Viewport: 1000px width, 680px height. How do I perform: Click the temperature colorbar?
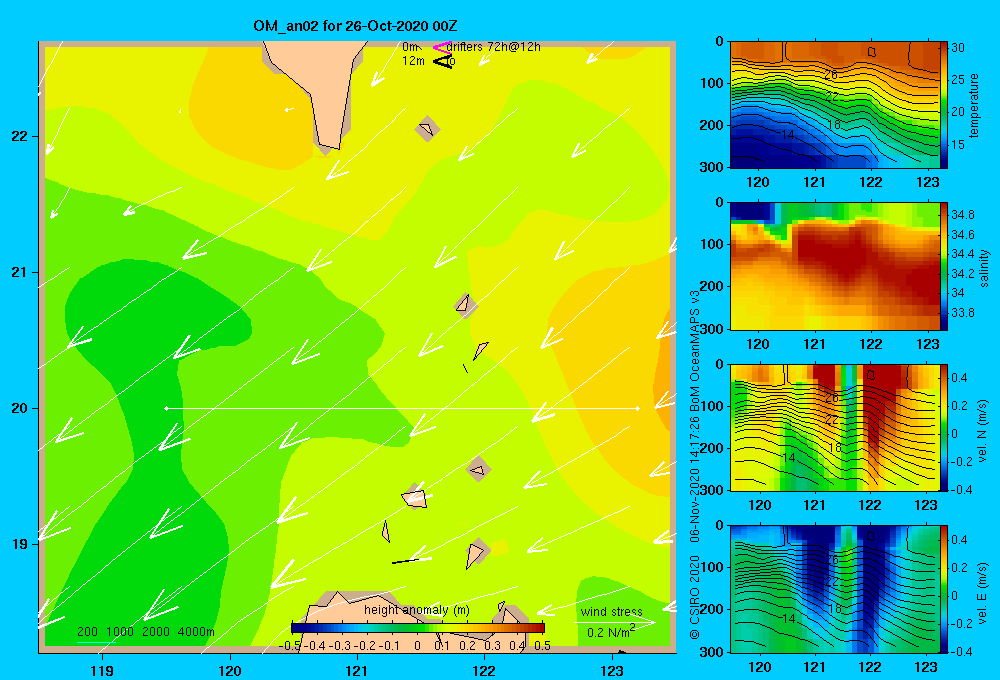944,105
